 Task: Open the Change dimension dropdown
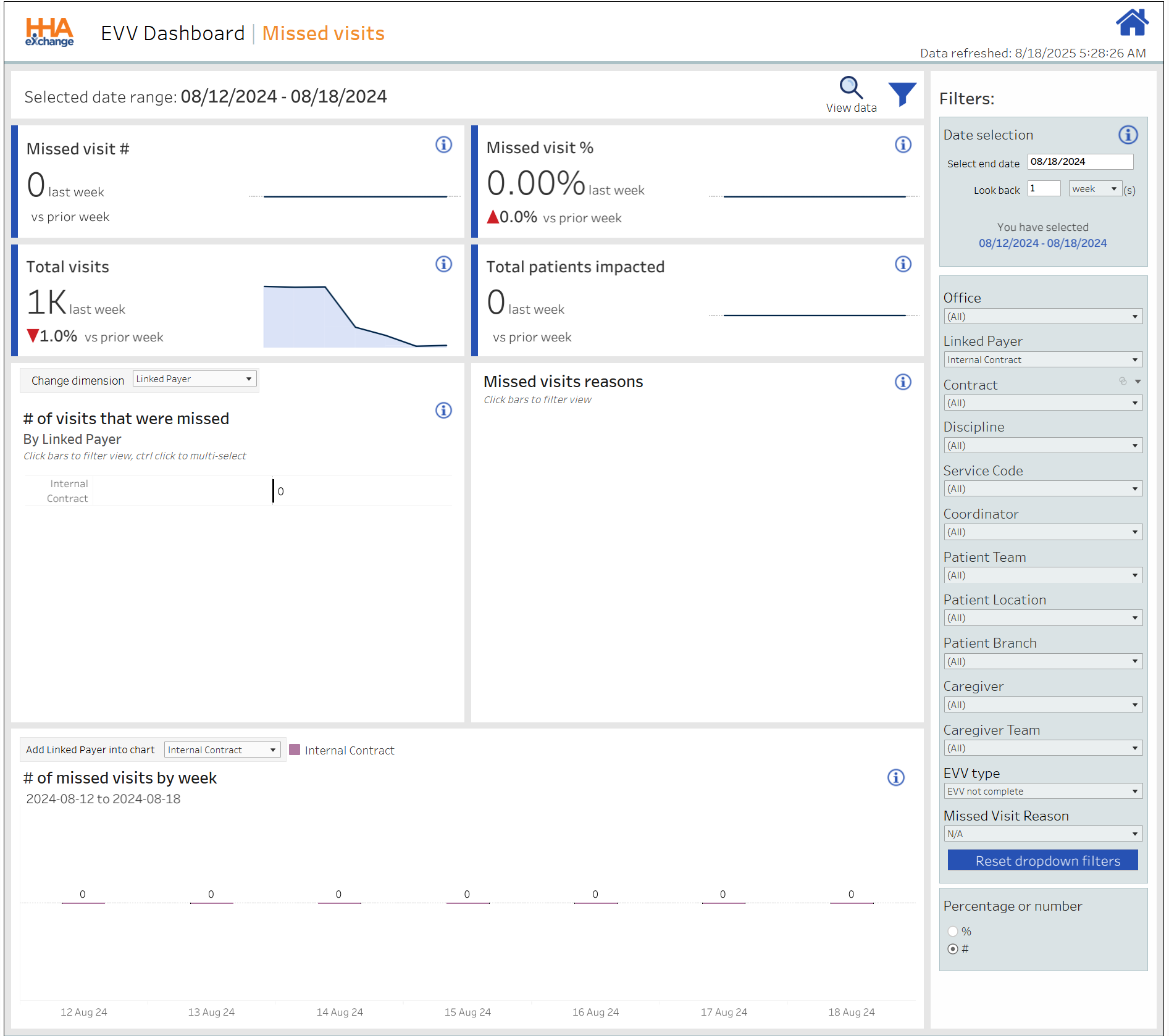coord(195,379)
